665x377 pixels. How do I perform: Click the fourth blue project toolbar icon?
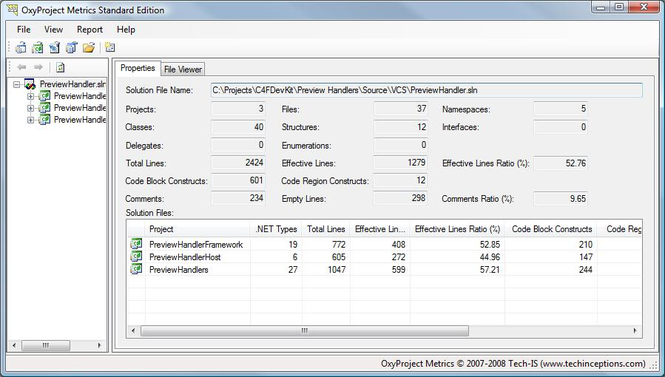[x=72, y=47]
